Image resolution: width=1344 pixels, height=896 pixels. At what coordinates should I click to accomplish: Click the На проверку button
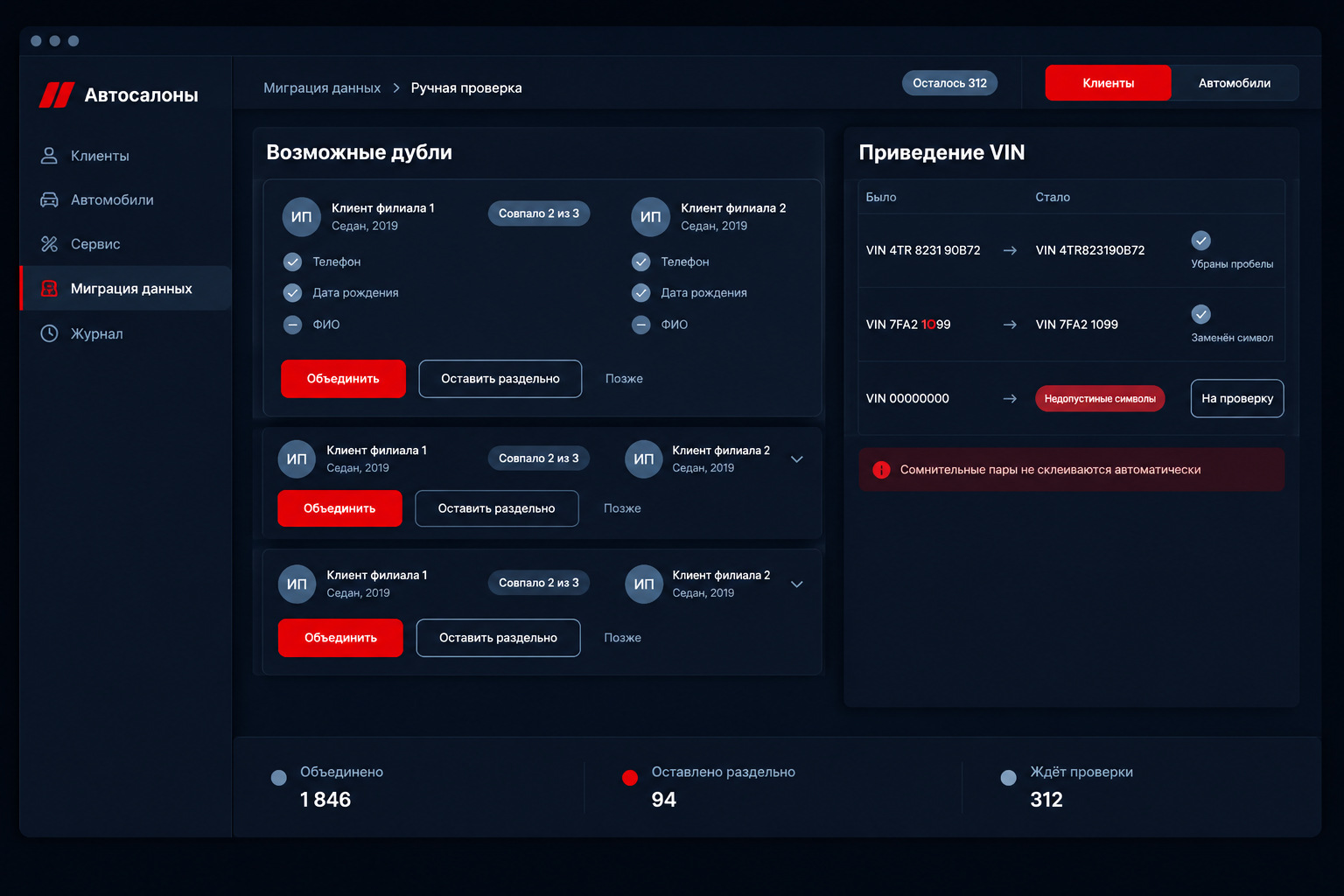click(1237, 398)
